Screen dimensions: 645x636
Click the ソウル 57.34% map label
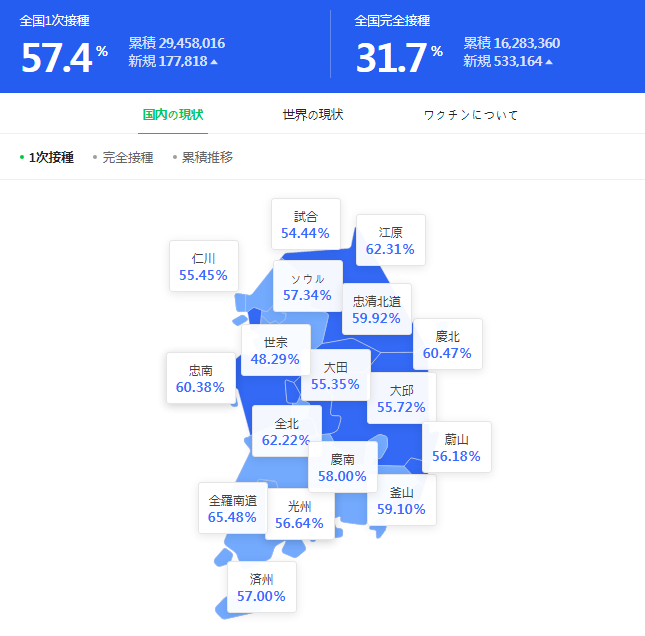307,287
